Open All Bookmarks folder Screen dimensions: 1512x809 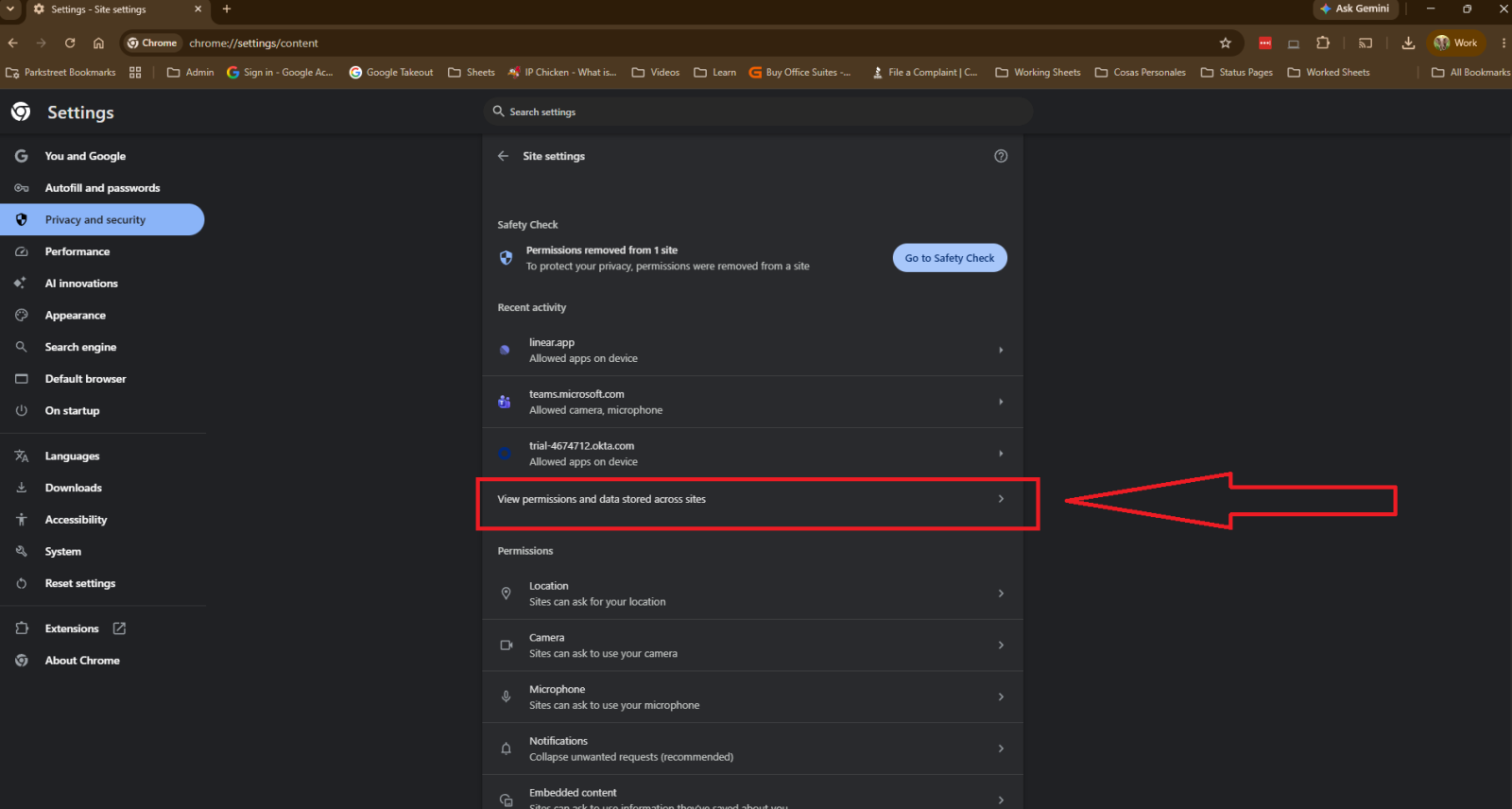[x=1470, y=72]
